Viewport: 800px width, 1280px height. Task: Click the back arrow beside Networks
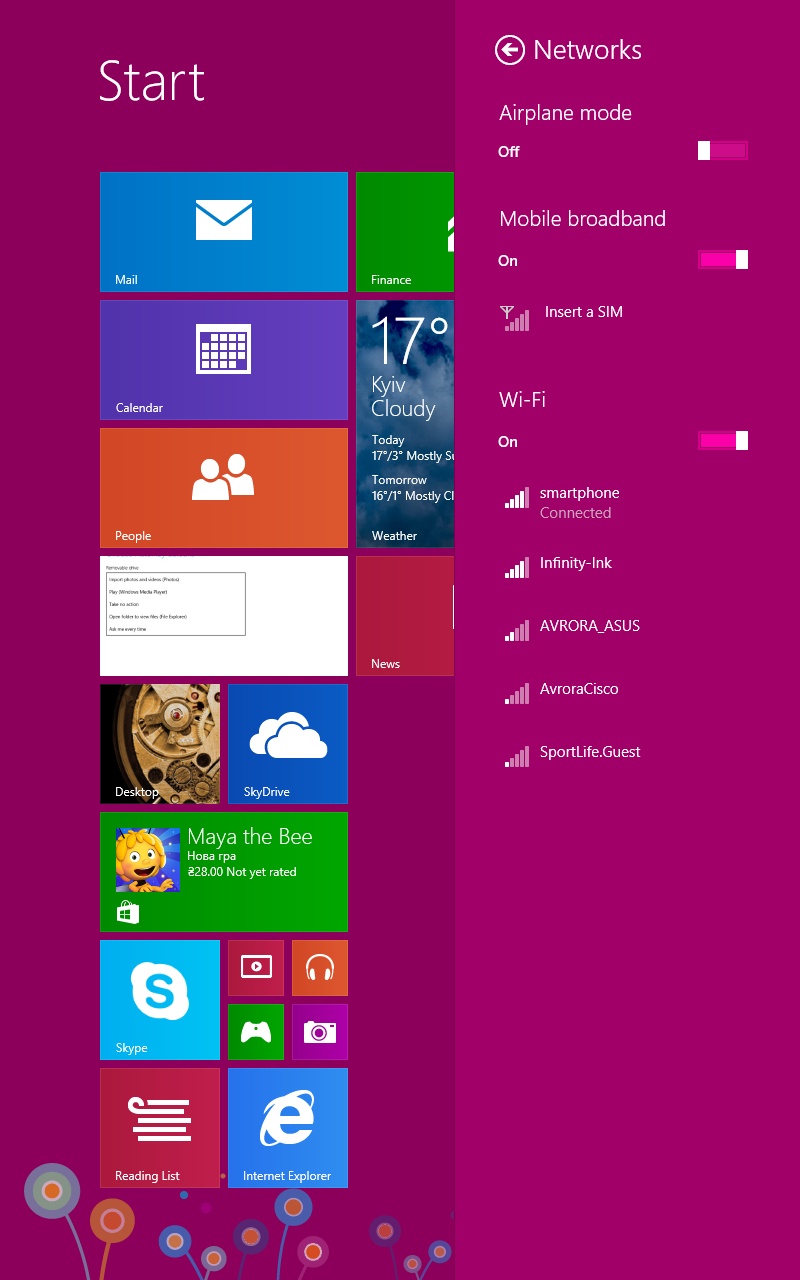tap(510, 50)
